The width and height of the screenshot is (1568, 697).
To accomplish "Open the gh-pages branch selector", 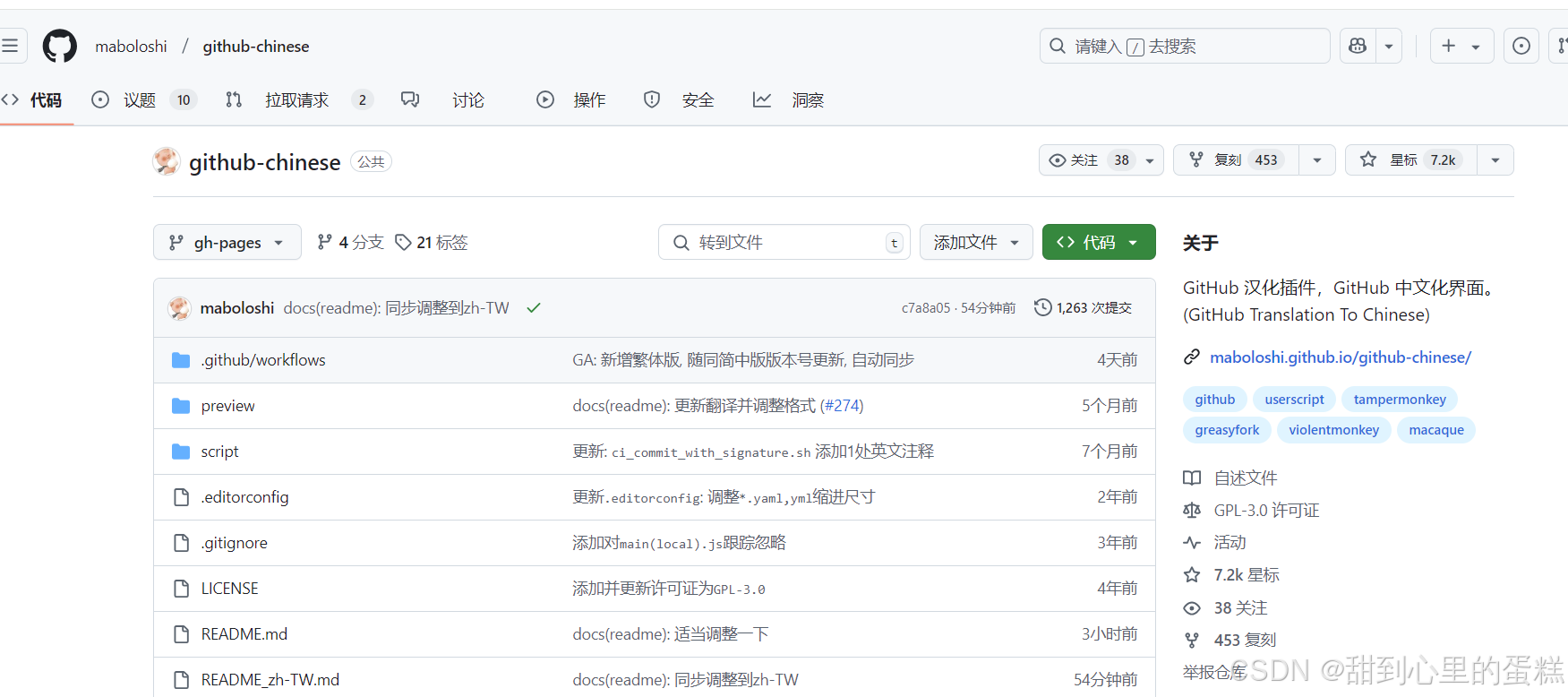I will (227, 243).
